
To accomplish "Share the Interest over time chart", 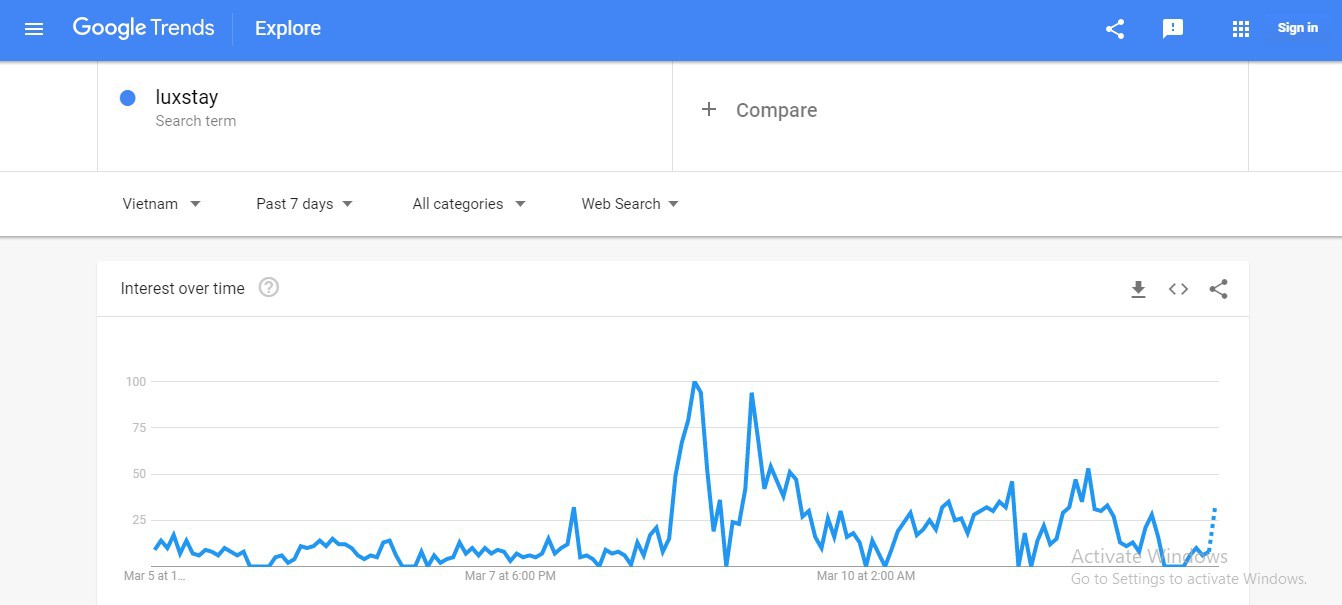I will (1218, 289).
